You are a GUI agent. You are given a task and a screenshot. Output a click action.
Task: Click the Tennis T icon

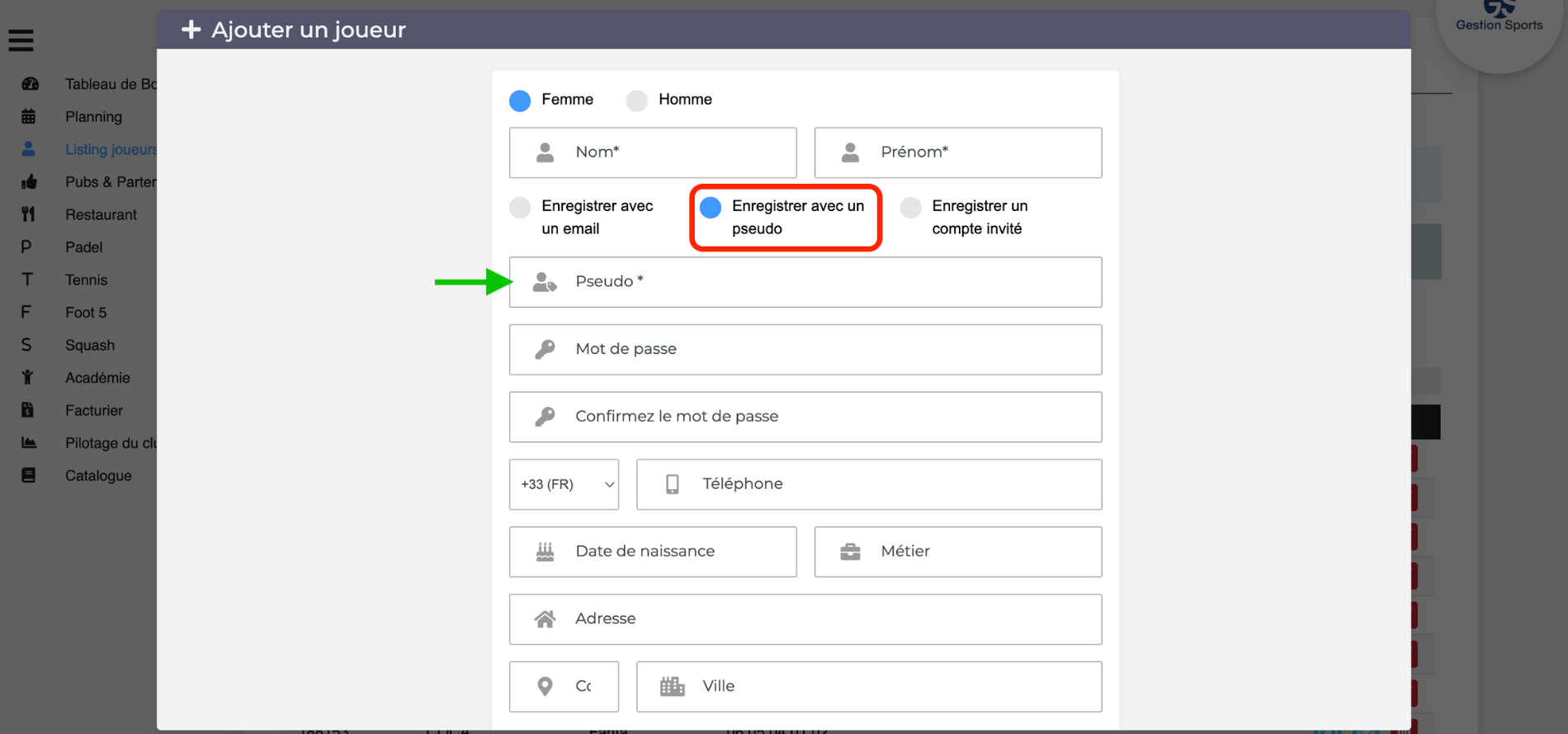(x=27, y=280)
